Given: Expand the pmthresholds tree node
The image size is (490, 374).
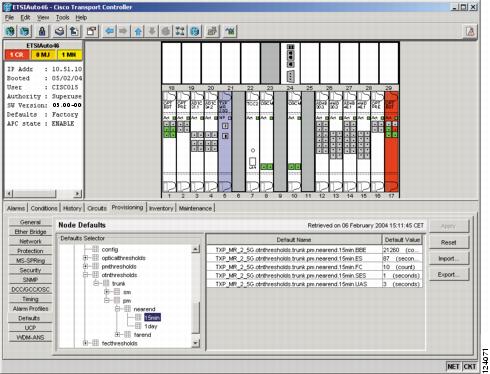Looking at the screenshot, I should (x=85, y=266).
